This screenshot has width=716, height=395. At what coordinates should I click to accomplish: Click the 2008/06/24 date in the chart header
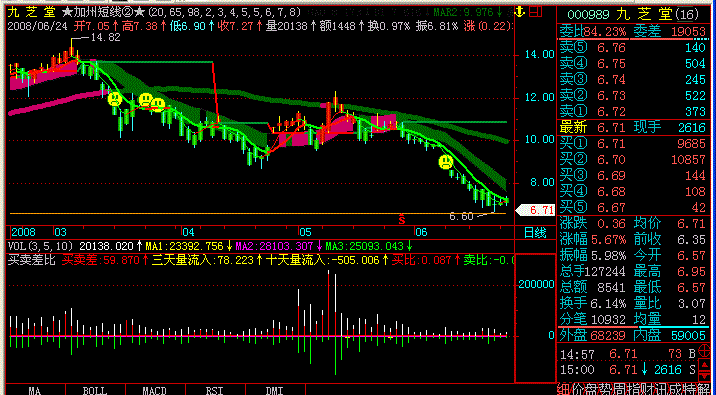point(37,26)
